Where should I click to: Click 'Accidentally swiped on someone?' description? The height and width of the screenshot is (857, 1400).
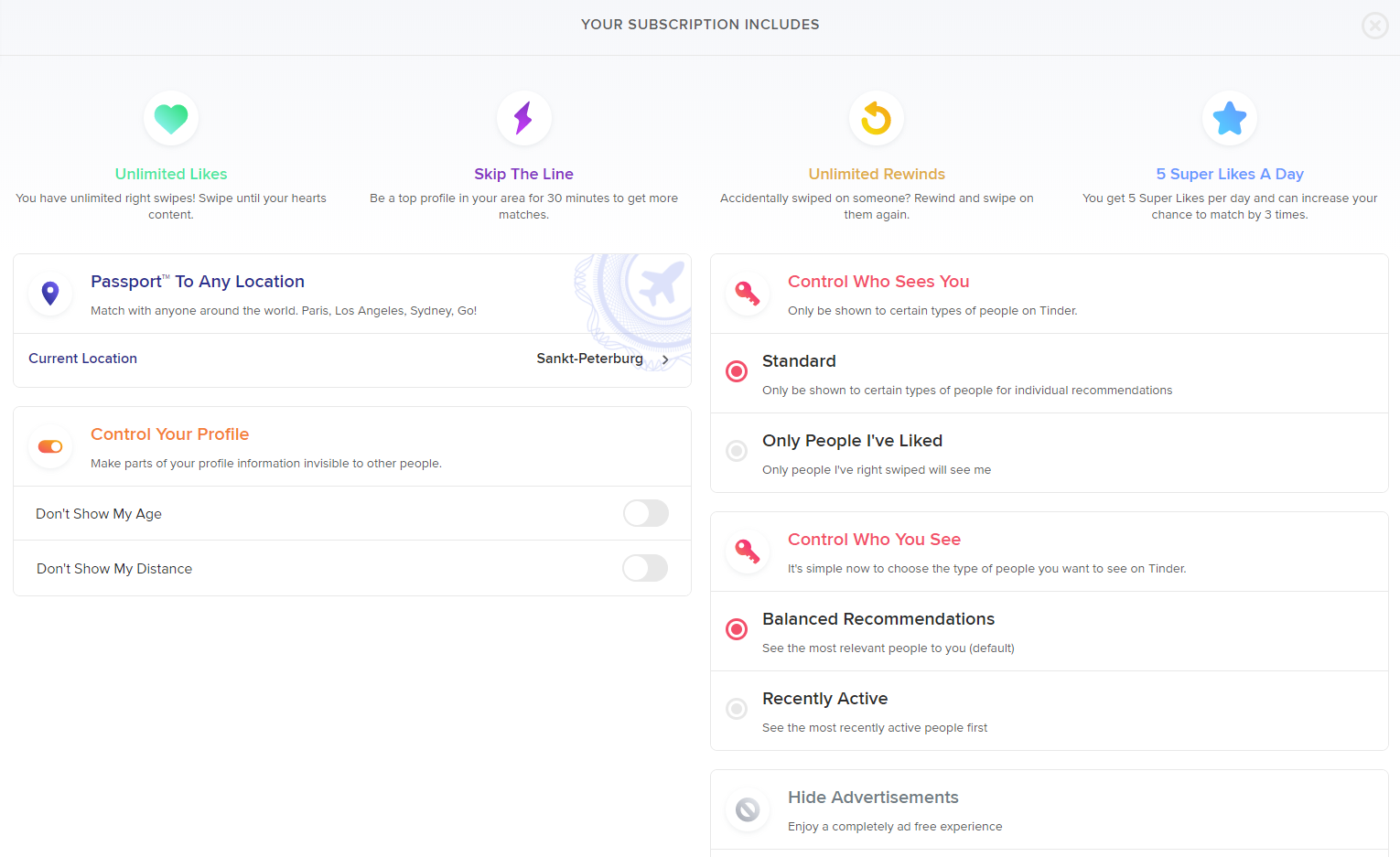tap(877, 207)
